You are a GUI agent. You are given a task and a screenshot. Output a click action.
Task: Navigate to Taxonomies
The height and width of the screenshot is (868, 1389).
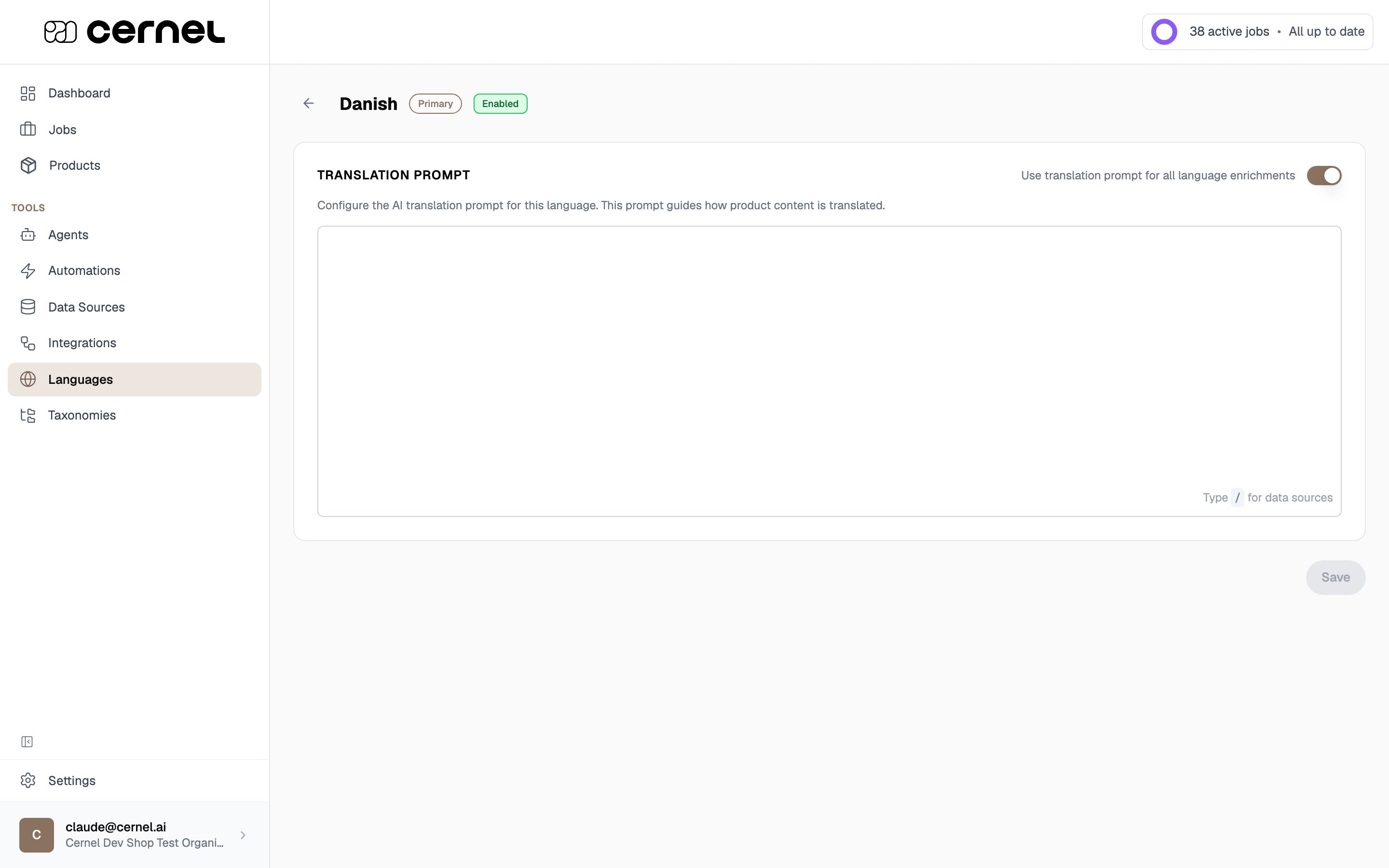[x=134, y=415]
